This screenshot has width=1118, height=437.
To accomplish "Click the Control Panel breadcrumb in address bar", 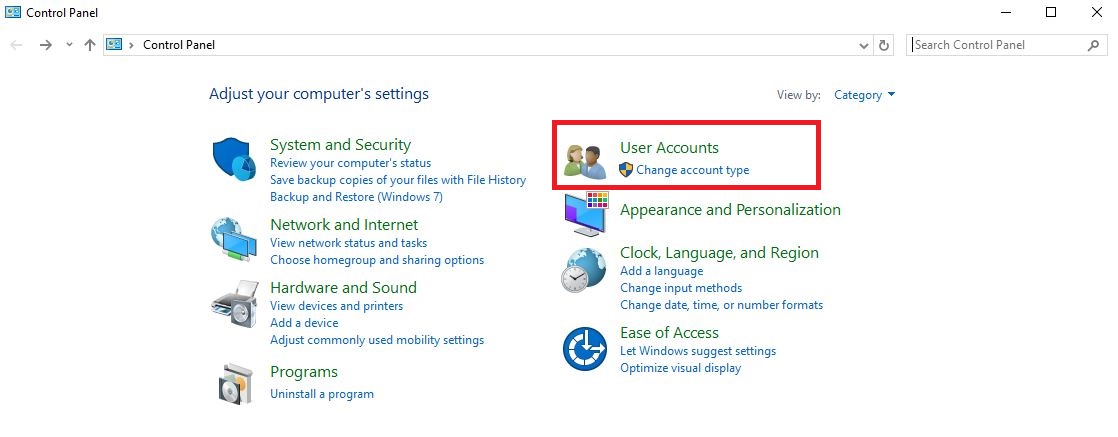I will [179, 45].
